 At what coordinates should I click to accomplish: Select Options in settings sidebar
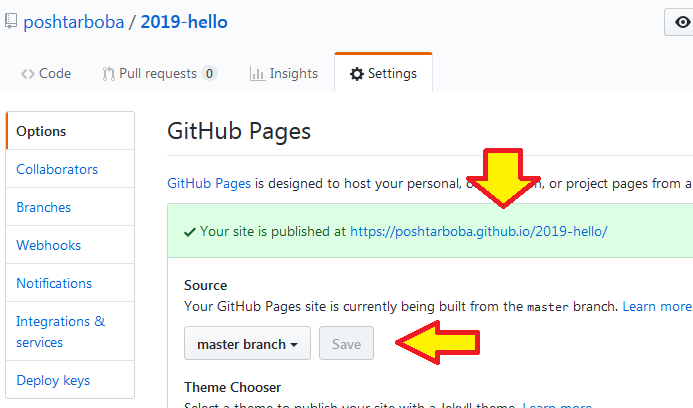70,131
